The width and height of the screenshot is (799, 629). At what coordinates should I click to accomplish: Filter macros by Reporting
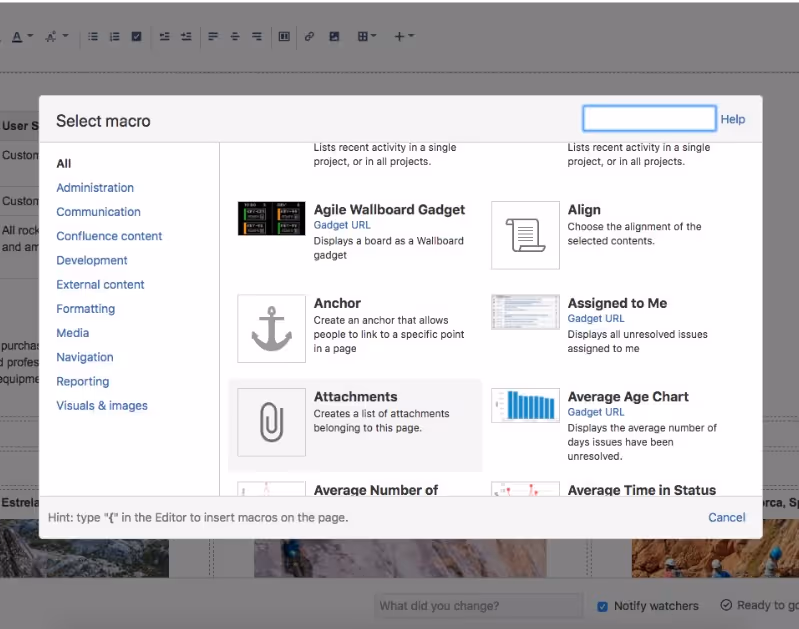pyautogui.click(x=83, y=381)
